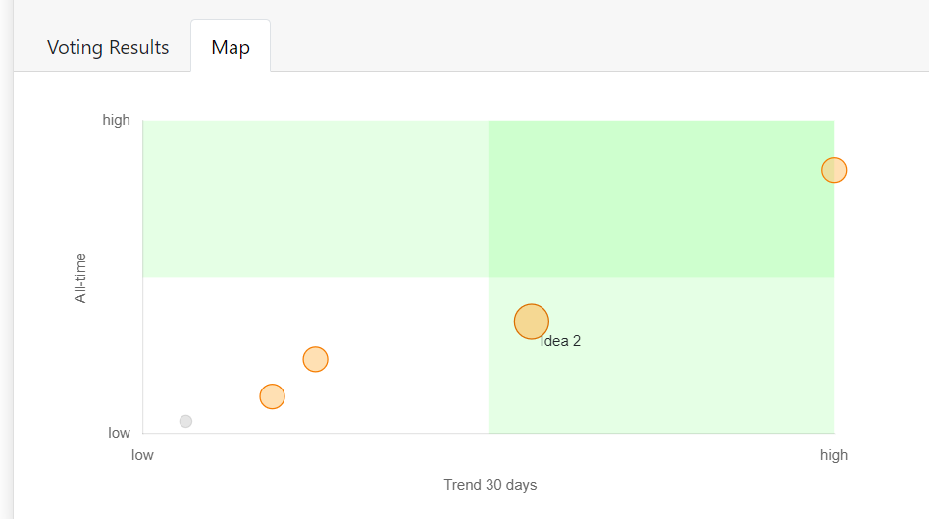Pick the second-lowest orange bubble on the map
This screenshot has width=929, height=519.
click(x=315, y=359)
